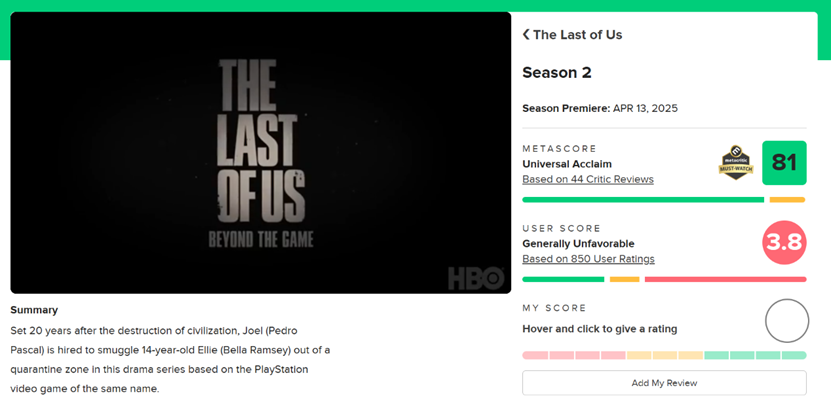Click the green portion of User Score bar
831x405 pixels.
[563, 279]
